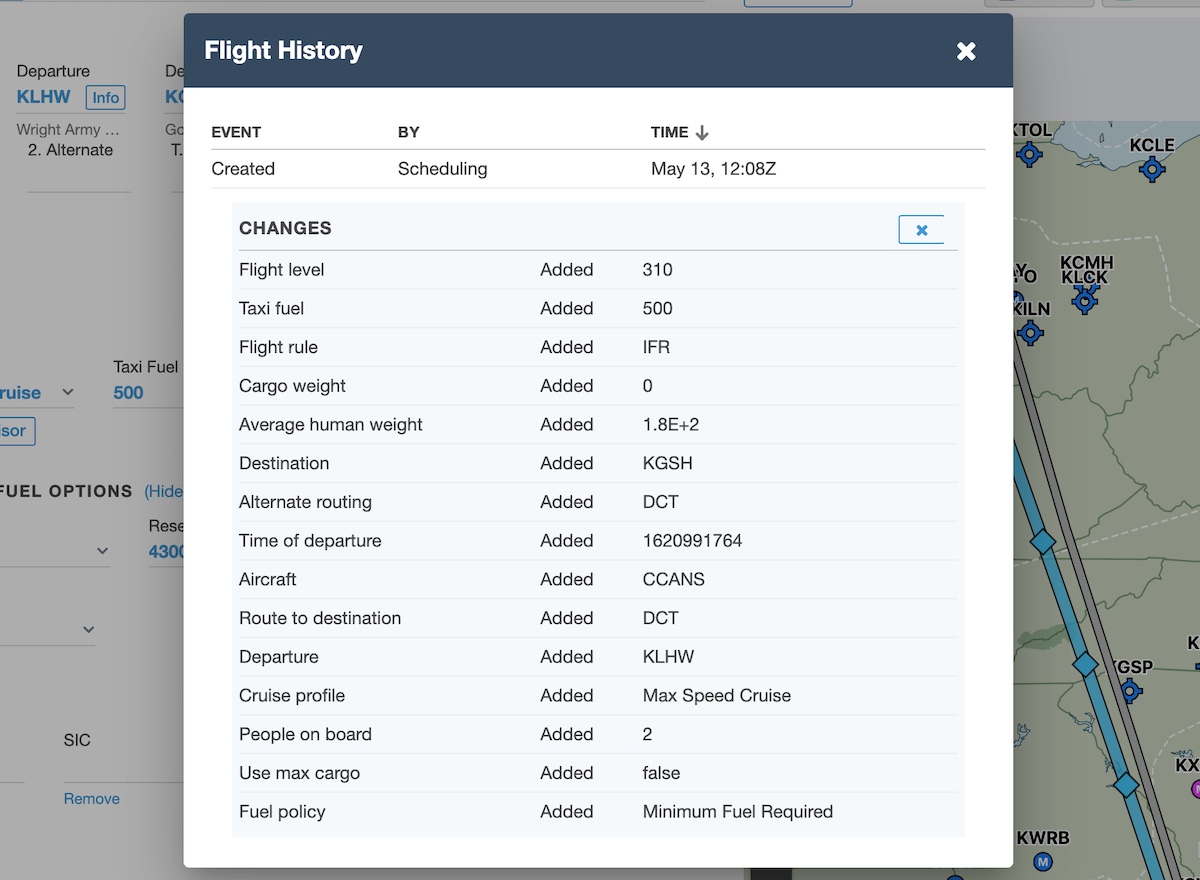Hide the Fuel Options section
Image resolution: width=1200 pixels, height=880 pixels.
pyautogui.click(x=165, y=491)
